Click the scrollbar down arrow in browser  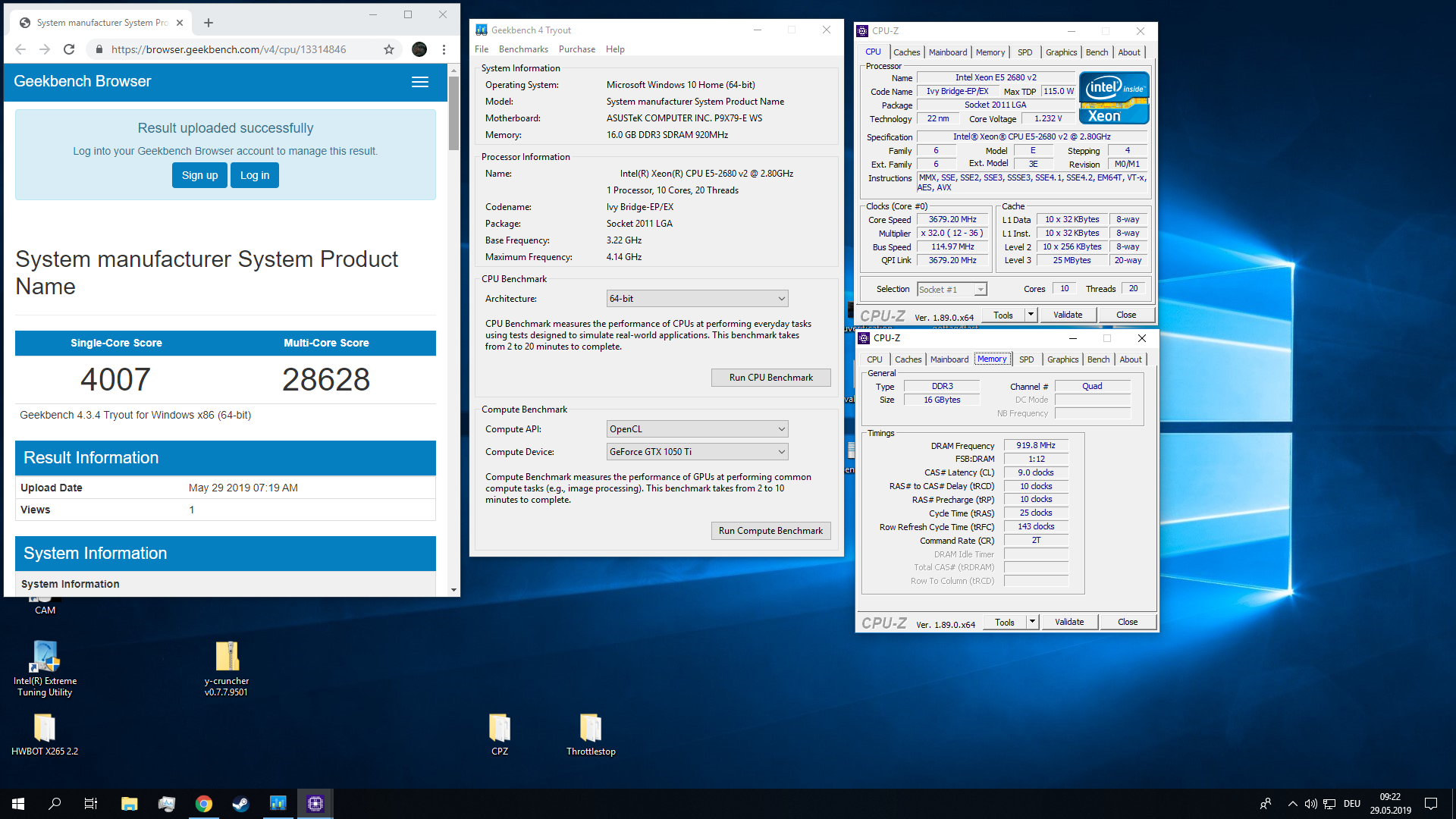(x=453, y=589)
